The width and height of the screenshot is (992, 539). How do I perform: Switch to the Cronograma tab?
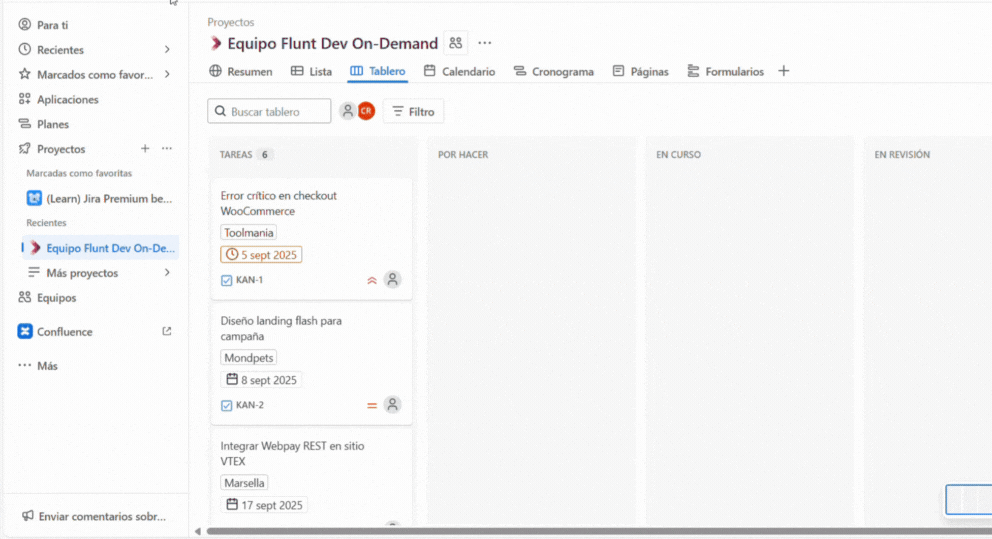553,72
